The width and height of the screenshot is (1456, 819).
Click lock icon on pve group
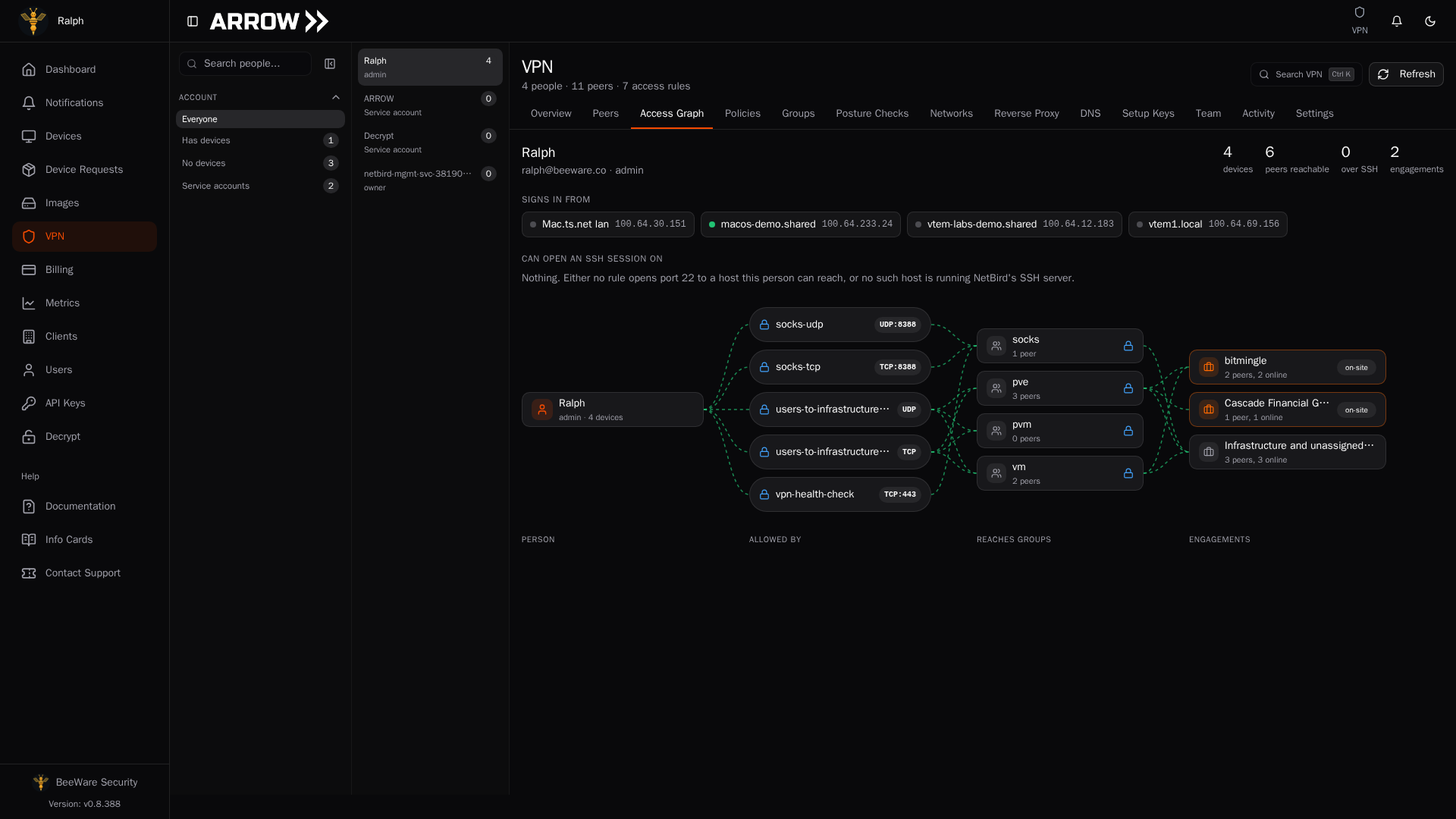(1128, 388)
